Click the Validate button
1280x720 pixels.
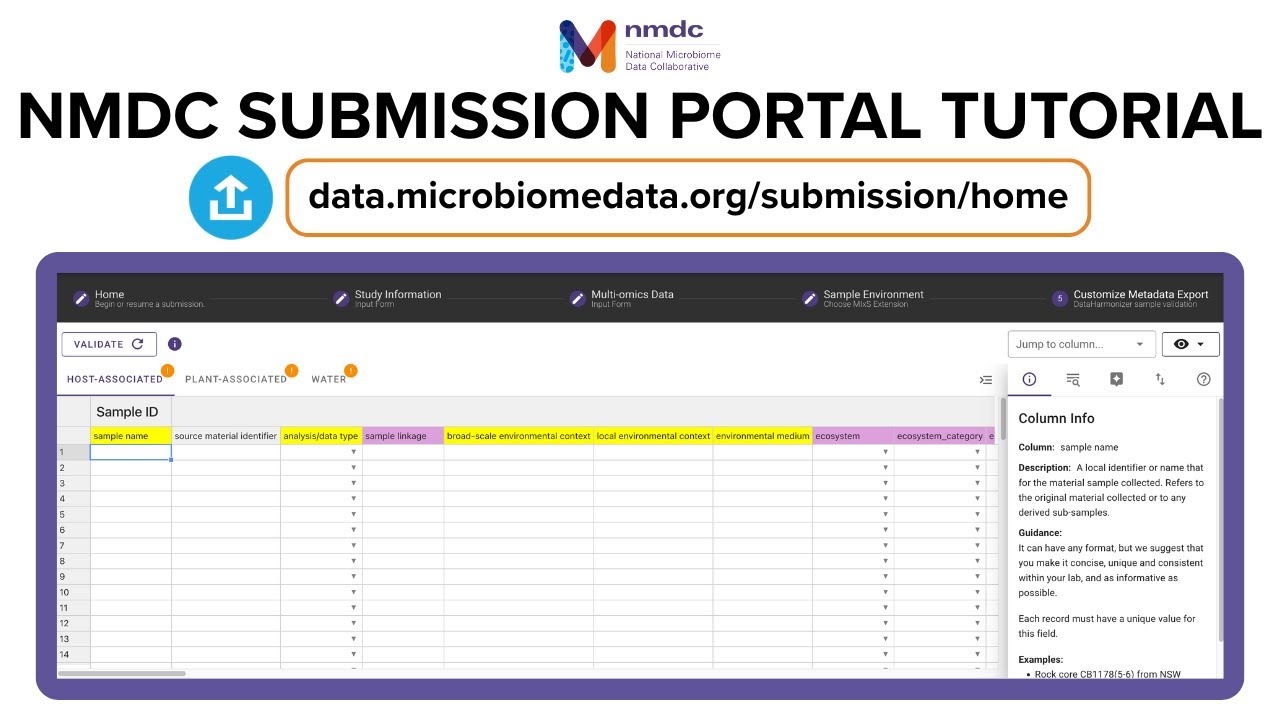pos(109,344)
